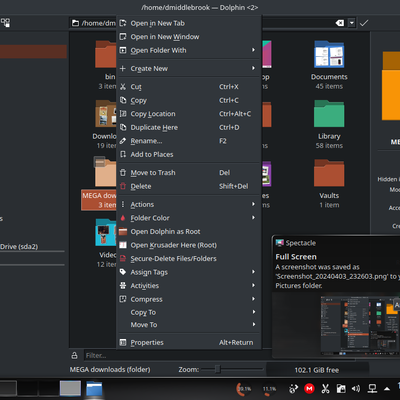Select the Videos folder icon
The width and height of the screenshot is (400, 400).
pyautogui.click(x=106, y=232)
